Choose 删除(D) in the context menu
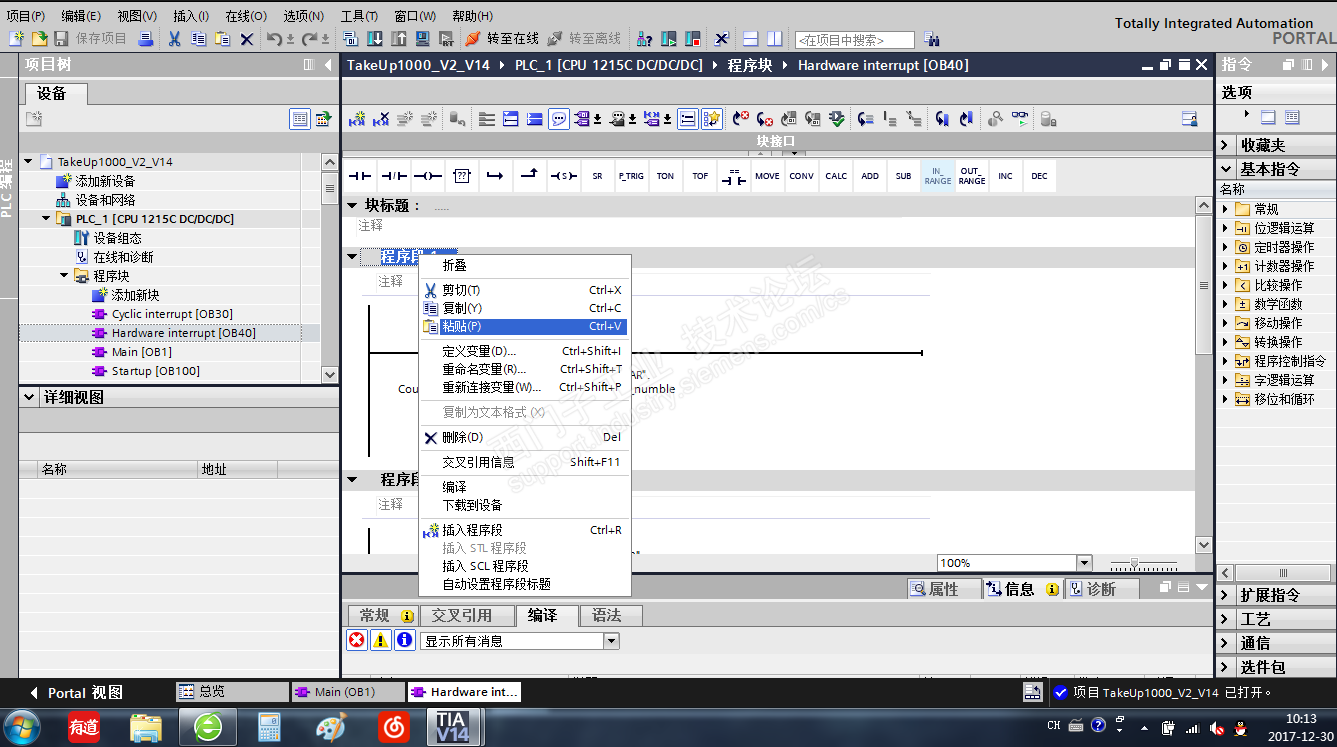The width and height of the screenshot is (1337, 747). tap(524, 437)
